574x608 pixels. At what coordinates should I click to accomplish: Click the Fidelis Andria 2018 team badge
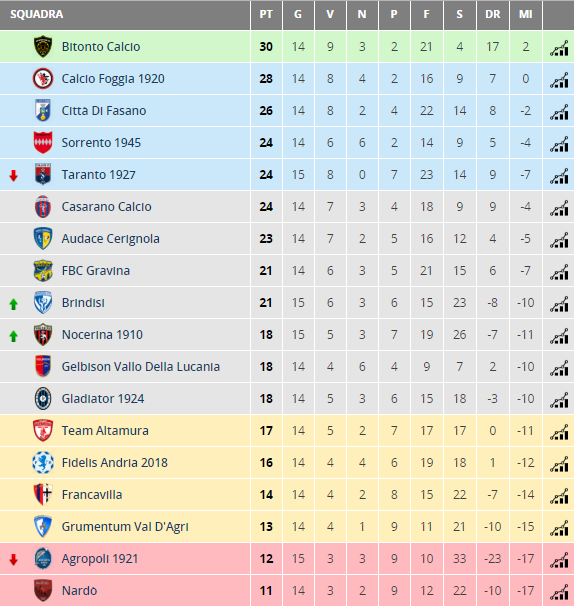coord(43,463)
